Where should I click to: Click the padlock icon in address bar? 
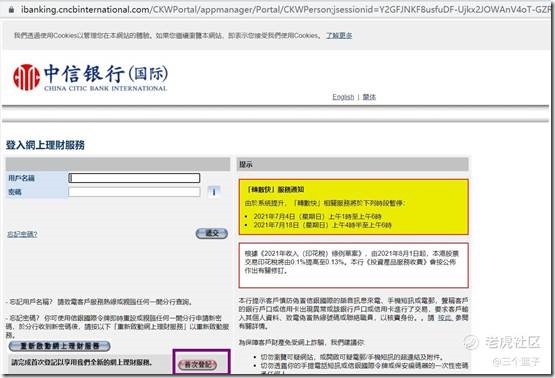(x=12, y=10)
